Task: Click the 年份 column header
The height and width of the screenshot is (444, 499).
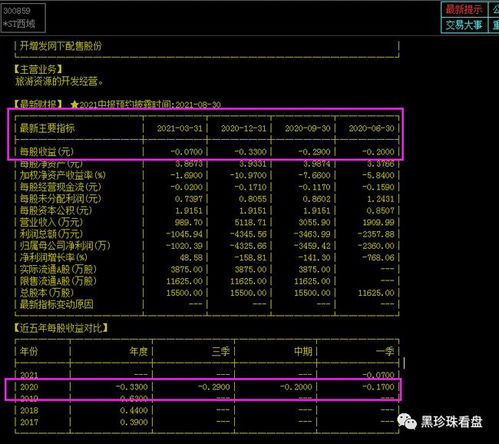Action: [x=29, y=351]
